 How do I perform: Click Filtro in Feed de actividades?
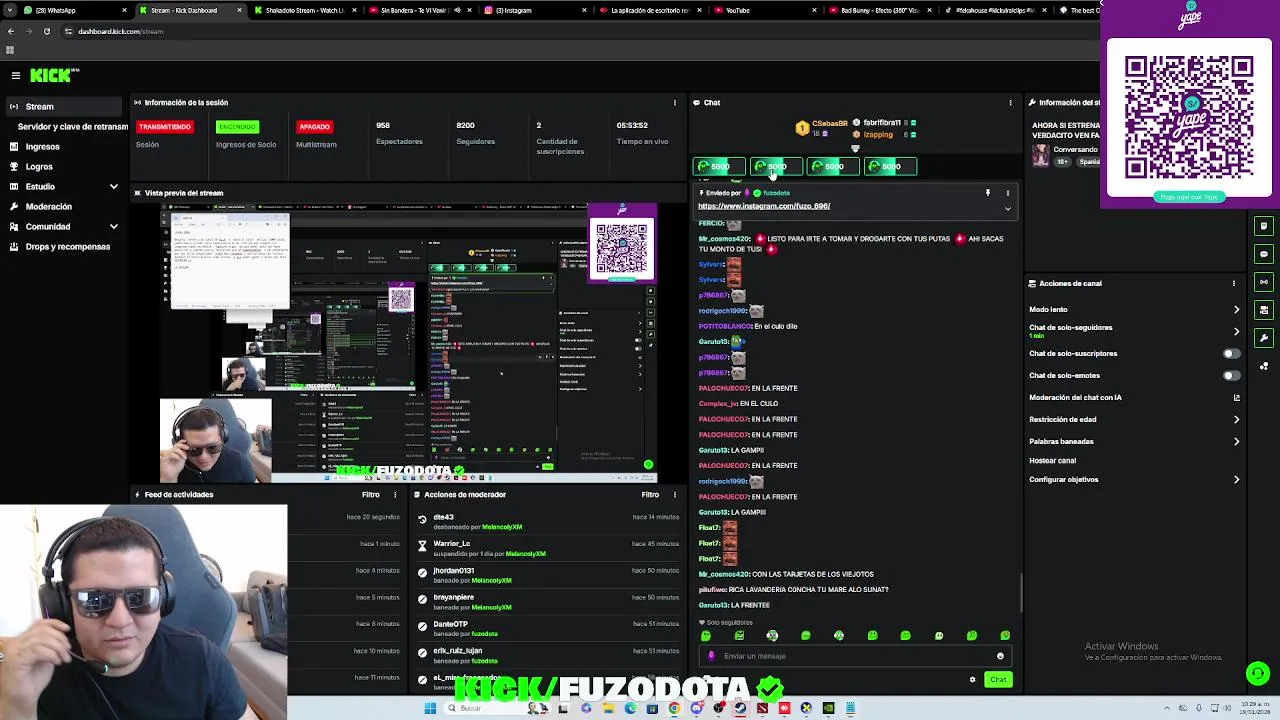coord(371,494)
